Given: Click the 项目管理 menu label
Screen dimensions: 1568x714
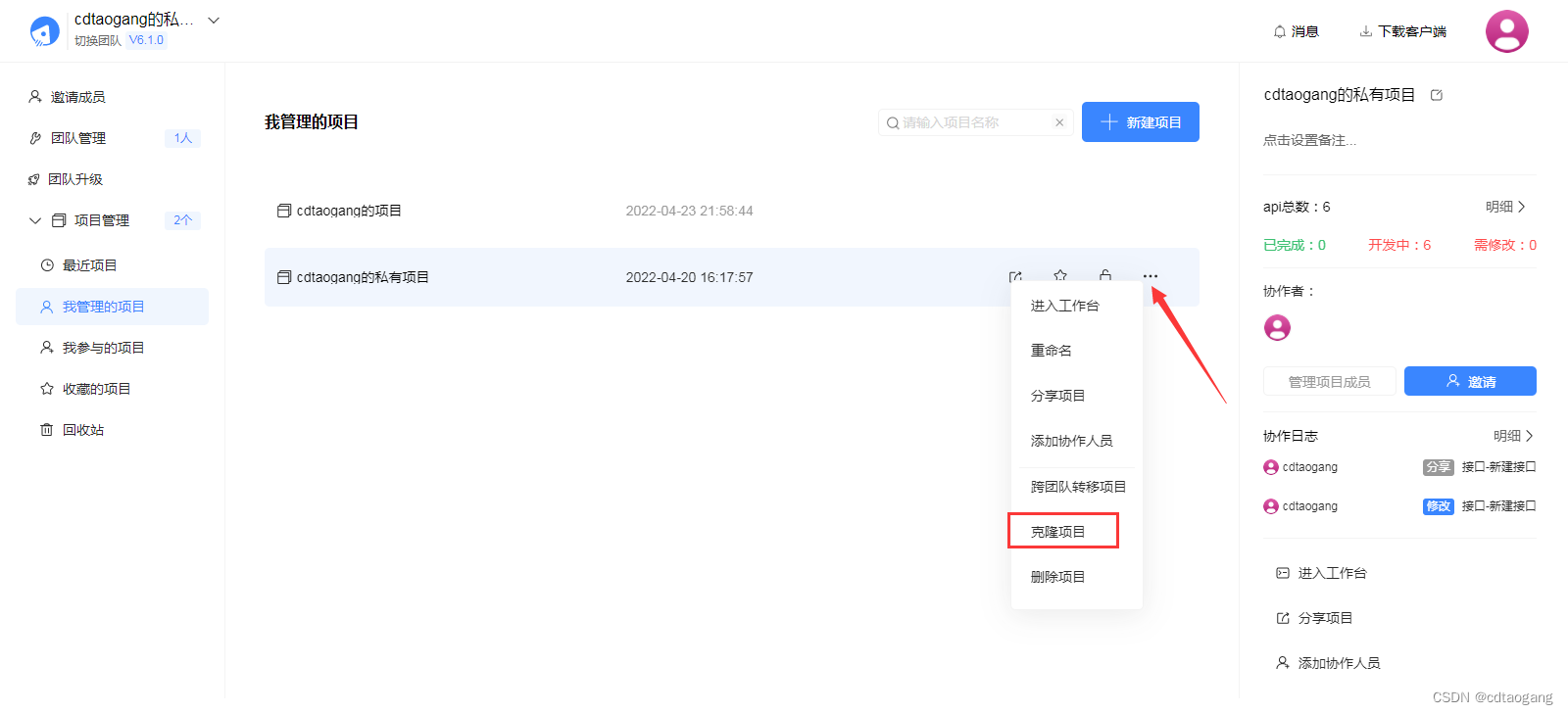Looking at the screenshot, I should coord(102,220).
